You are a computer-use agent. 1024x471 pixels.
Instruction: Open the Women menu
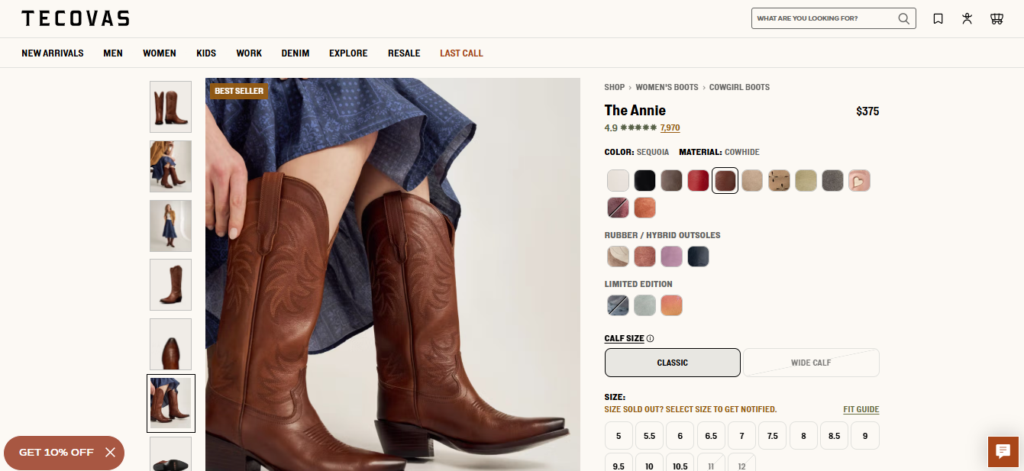(x=159, y=53)
